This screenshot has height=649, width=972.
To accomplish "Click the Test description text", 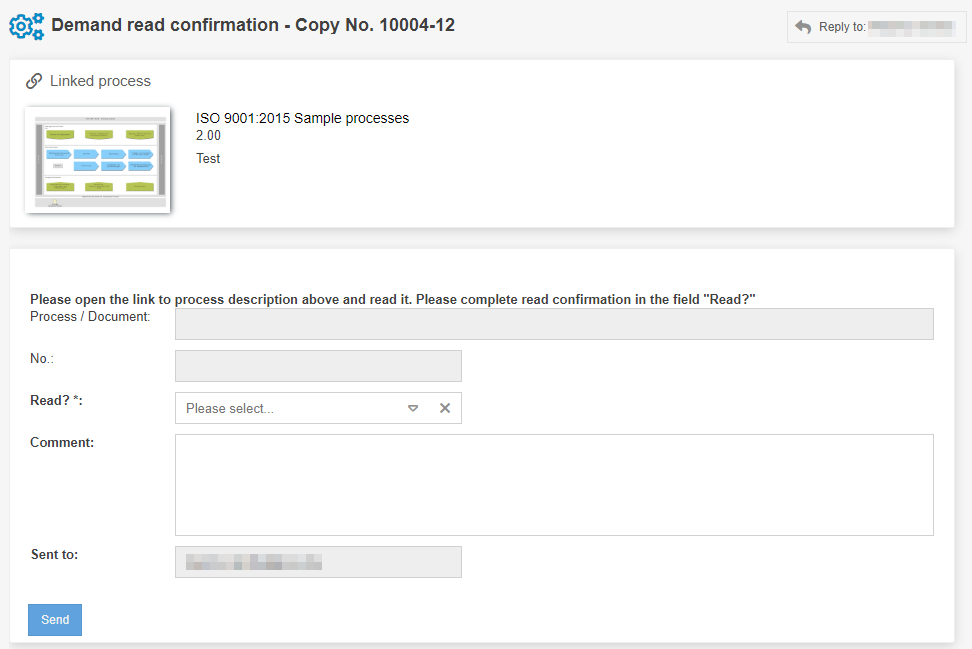I will pyautogui.click(x=208, y=159).
